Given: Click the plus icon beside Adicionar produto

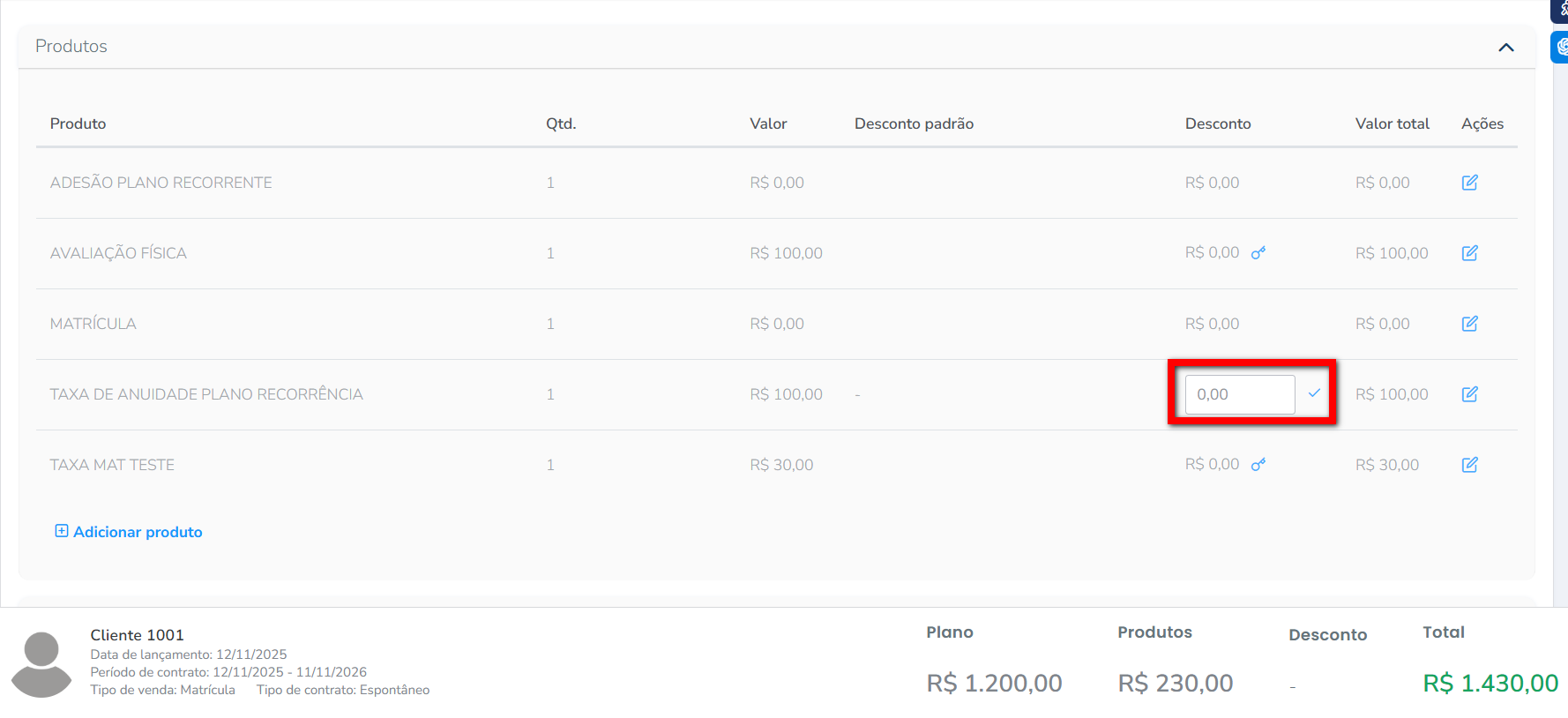Looking at the screenshot, I should [x=62, y=531].
